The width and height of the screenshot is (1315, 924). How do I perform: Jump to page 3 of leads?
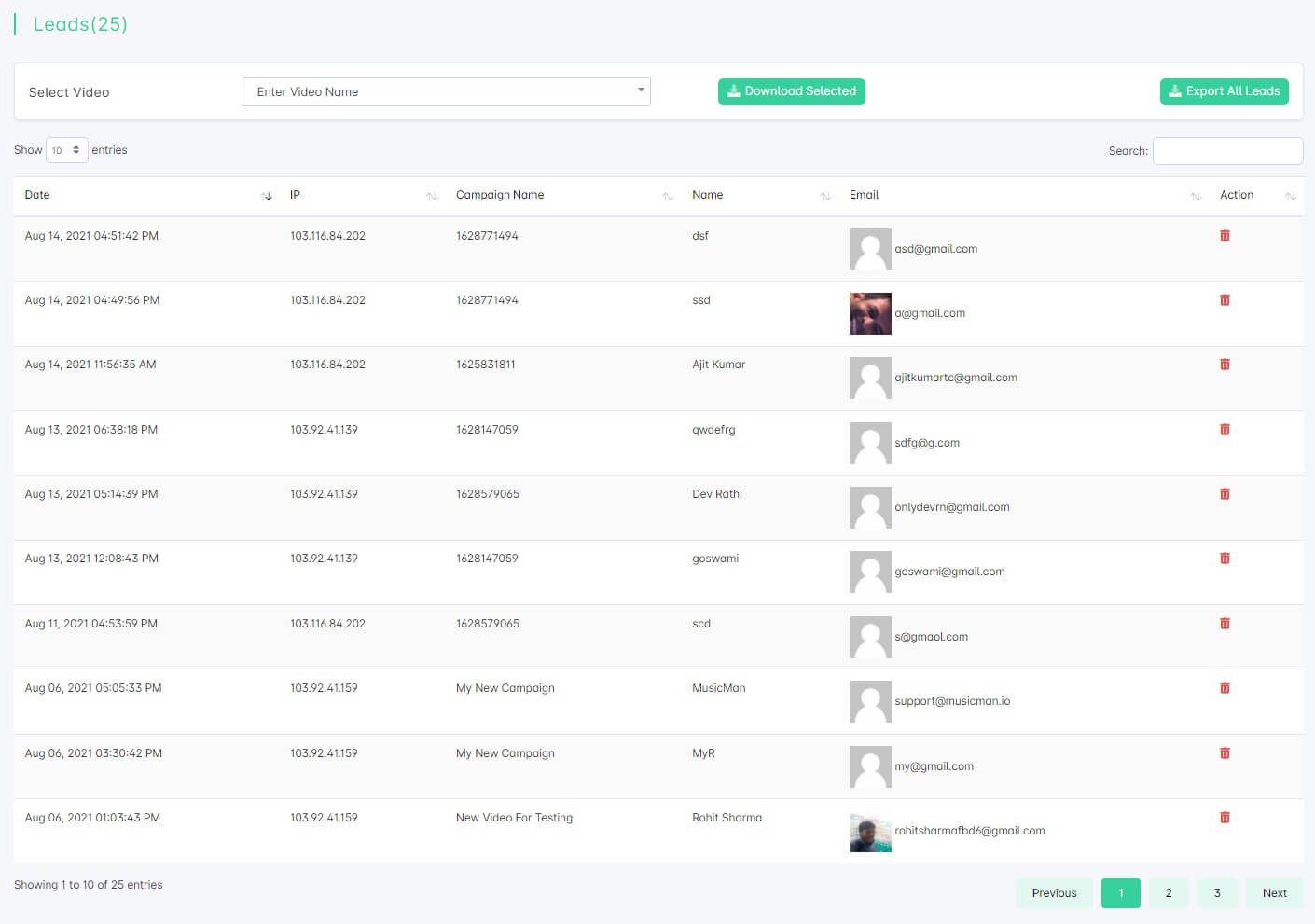point(1217,893)
